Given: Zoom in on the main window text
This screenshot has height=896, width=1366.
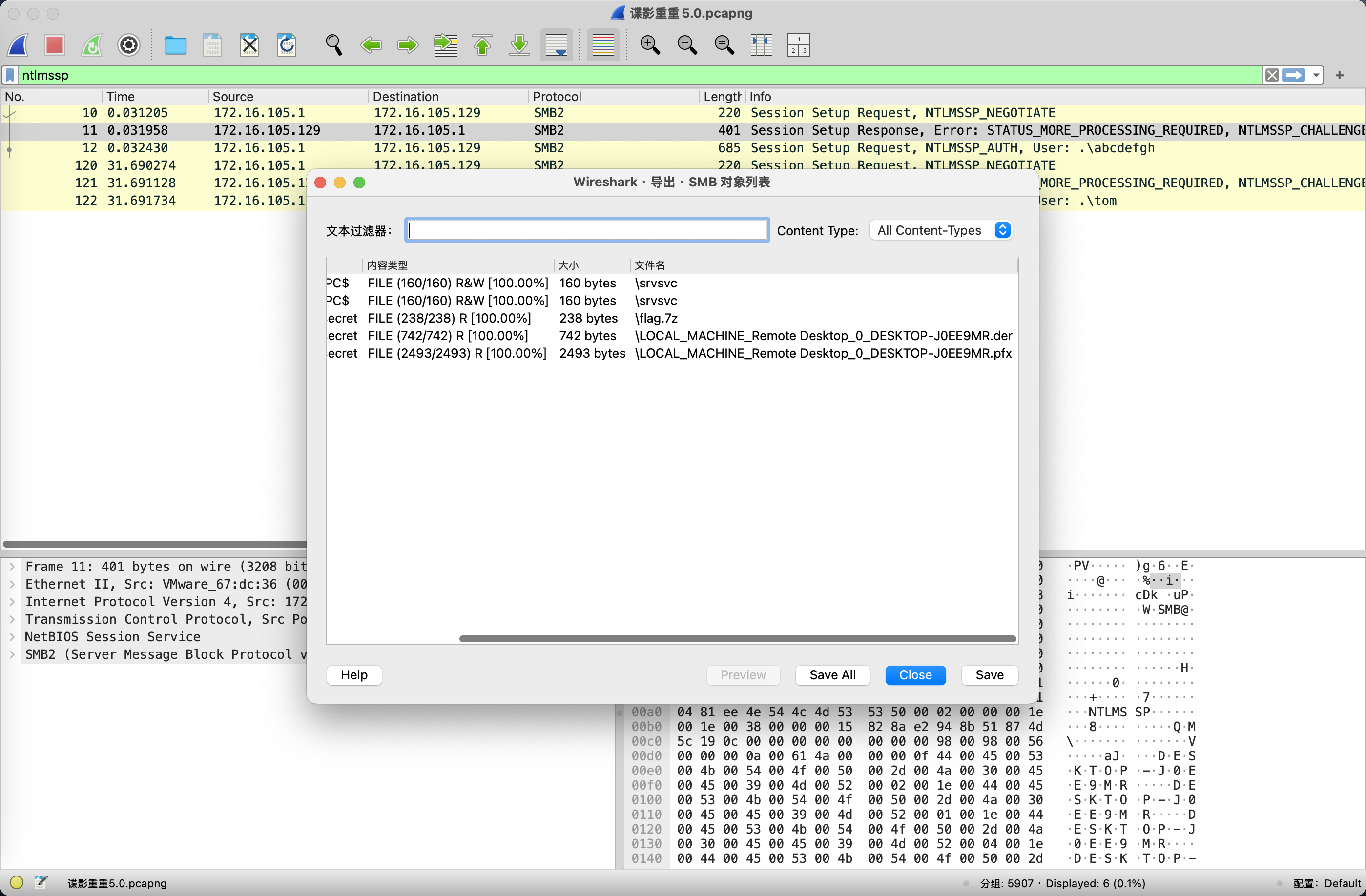Looking at the screenshot, I should pos(650,45).
